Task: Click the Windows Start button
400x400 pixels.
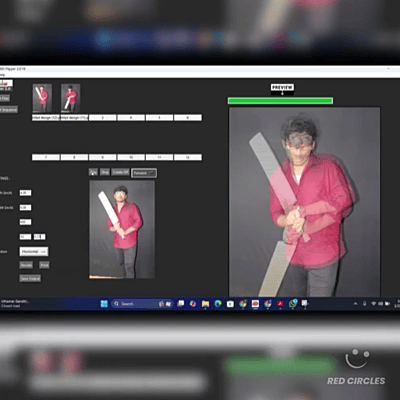Action: (104, 304)
